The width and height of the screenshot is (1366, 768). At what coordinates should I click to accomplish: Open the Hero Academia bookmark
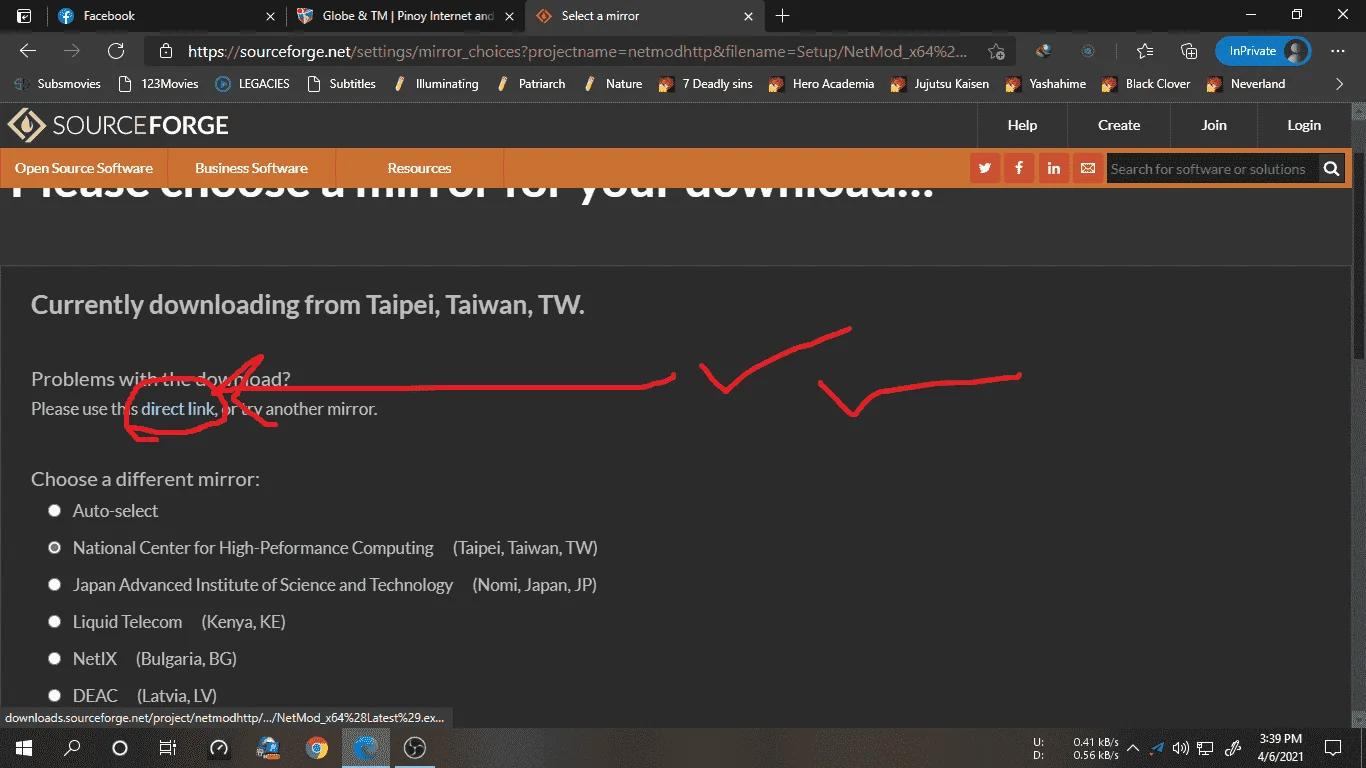[821, 84]
